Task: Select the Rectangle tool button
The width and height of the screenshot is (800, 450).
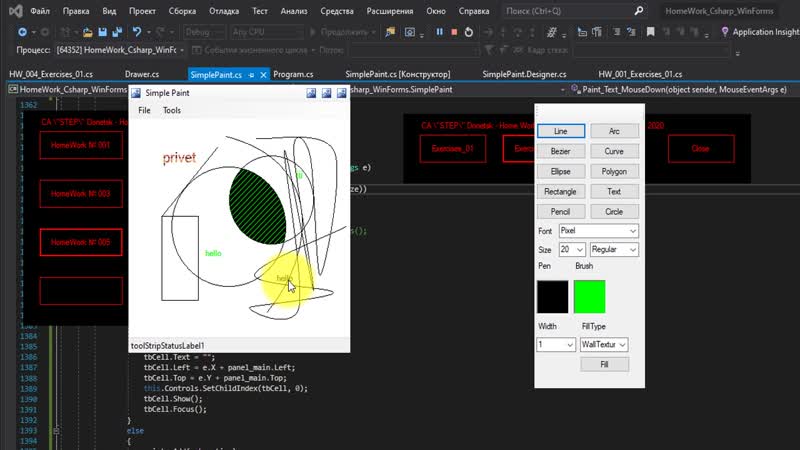Action: [x=561, y=192]
